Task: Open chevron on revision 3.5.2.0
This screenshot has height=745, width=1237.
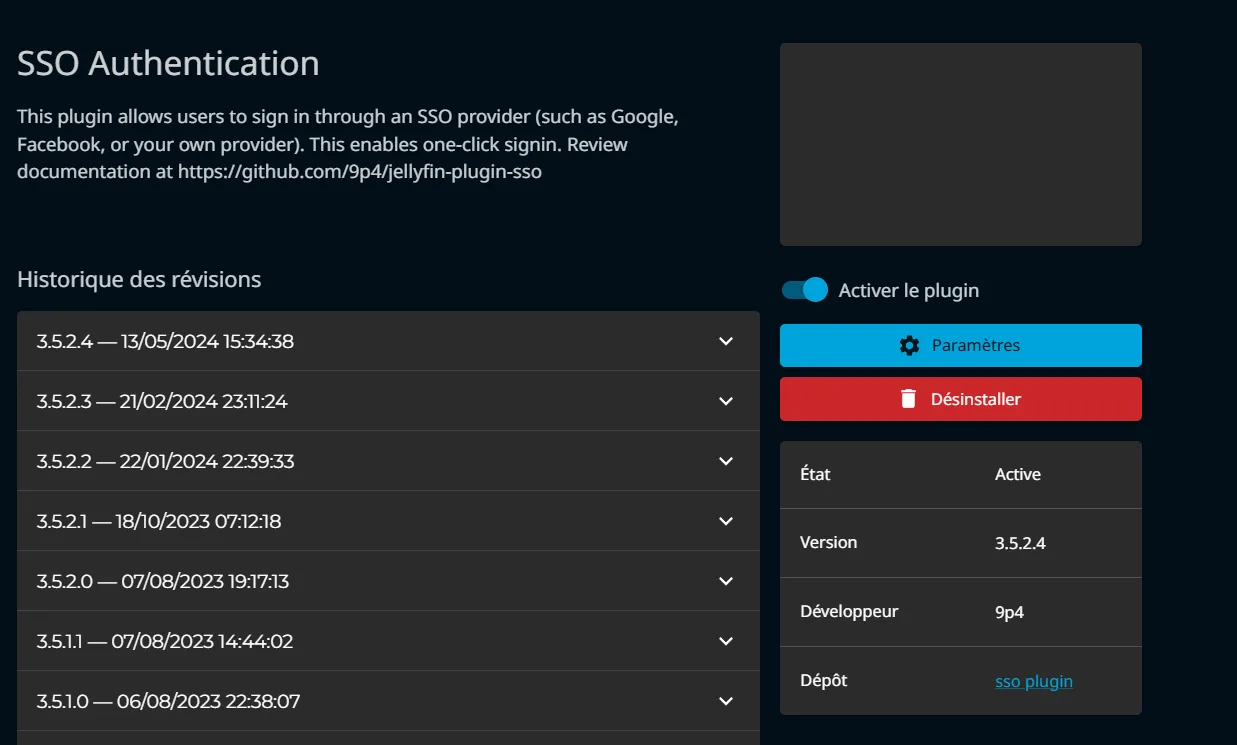Action: [725, 581]
